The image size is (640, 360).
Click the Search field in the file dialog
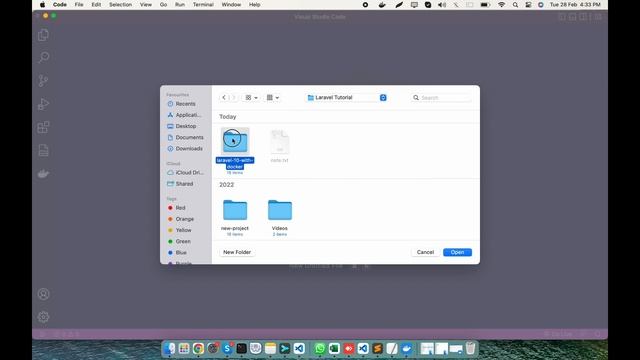tap(441, 98)
